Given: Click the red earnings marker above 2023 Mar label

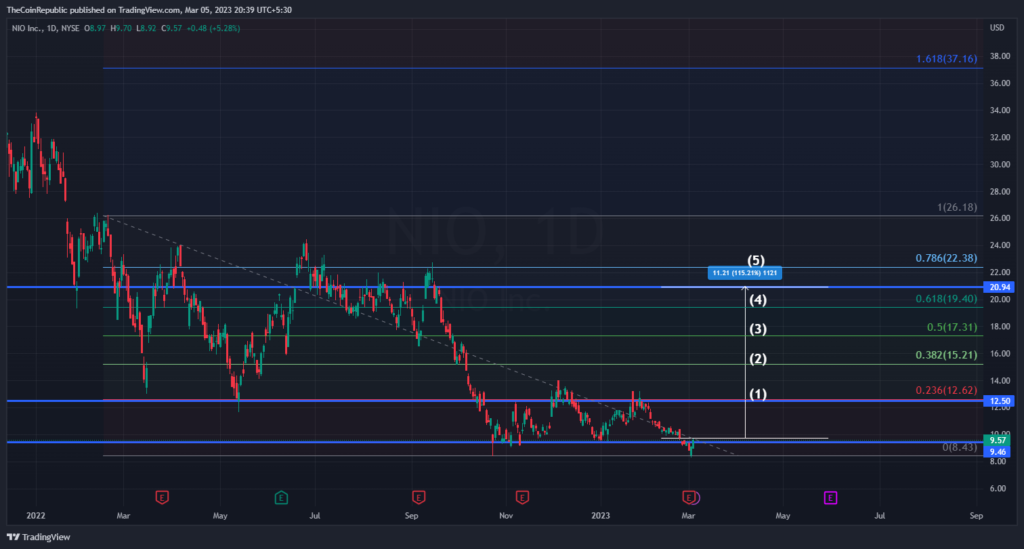Looking at the screenshot, I should click(688, 498).
